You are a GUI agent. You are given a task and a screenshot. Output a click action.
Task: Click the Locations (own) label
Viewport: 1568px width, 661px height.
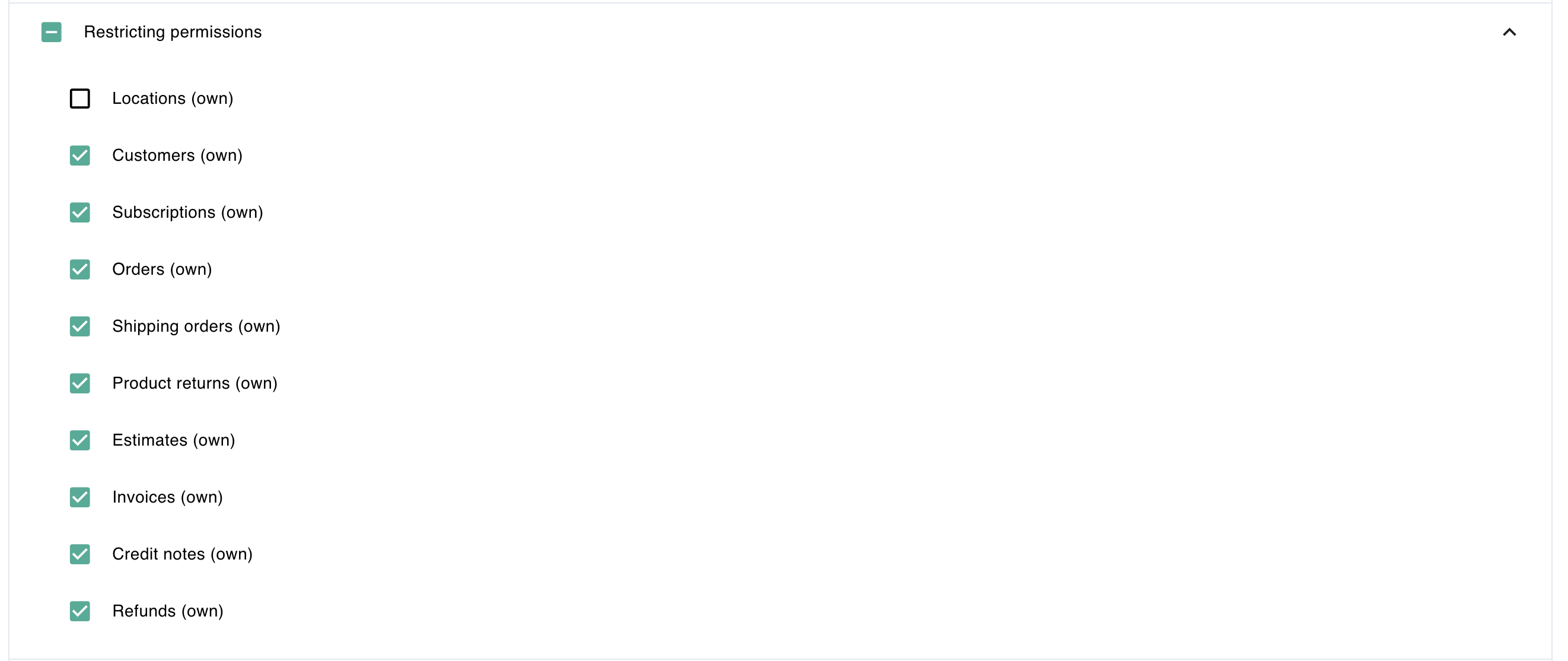173,98
